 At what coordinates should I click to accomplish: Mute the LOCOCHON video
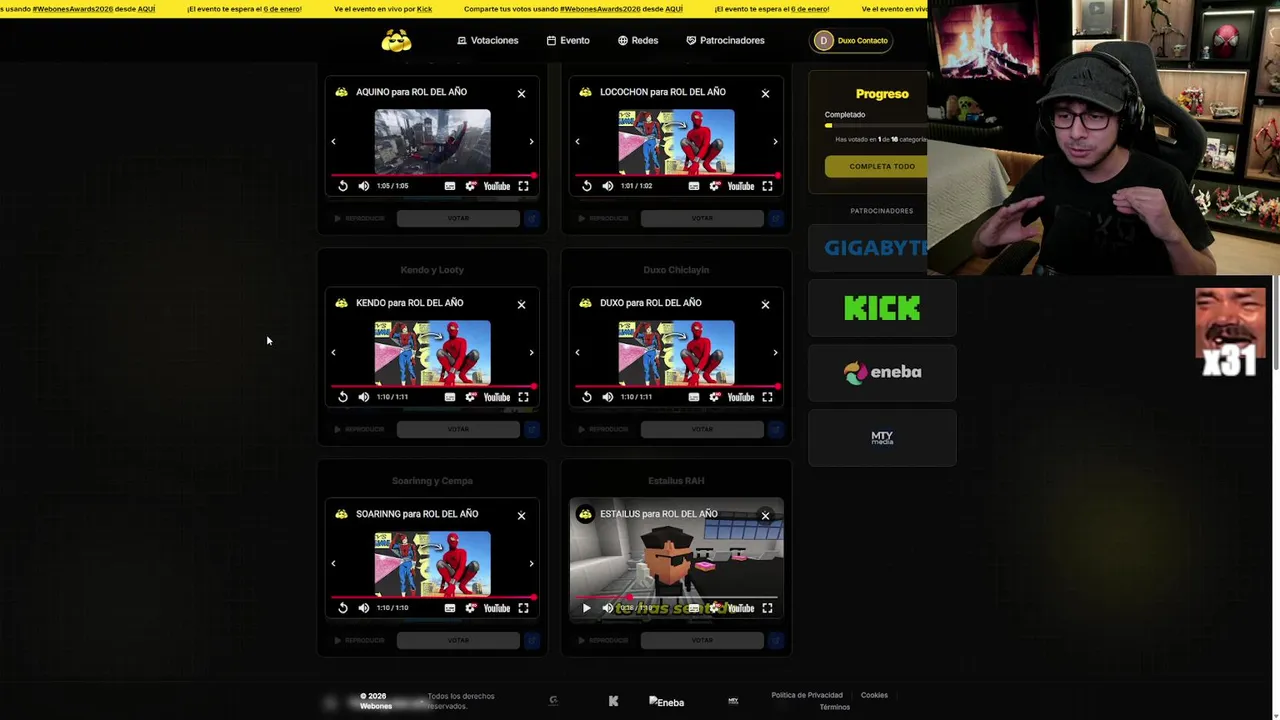[x=608, y=186]
